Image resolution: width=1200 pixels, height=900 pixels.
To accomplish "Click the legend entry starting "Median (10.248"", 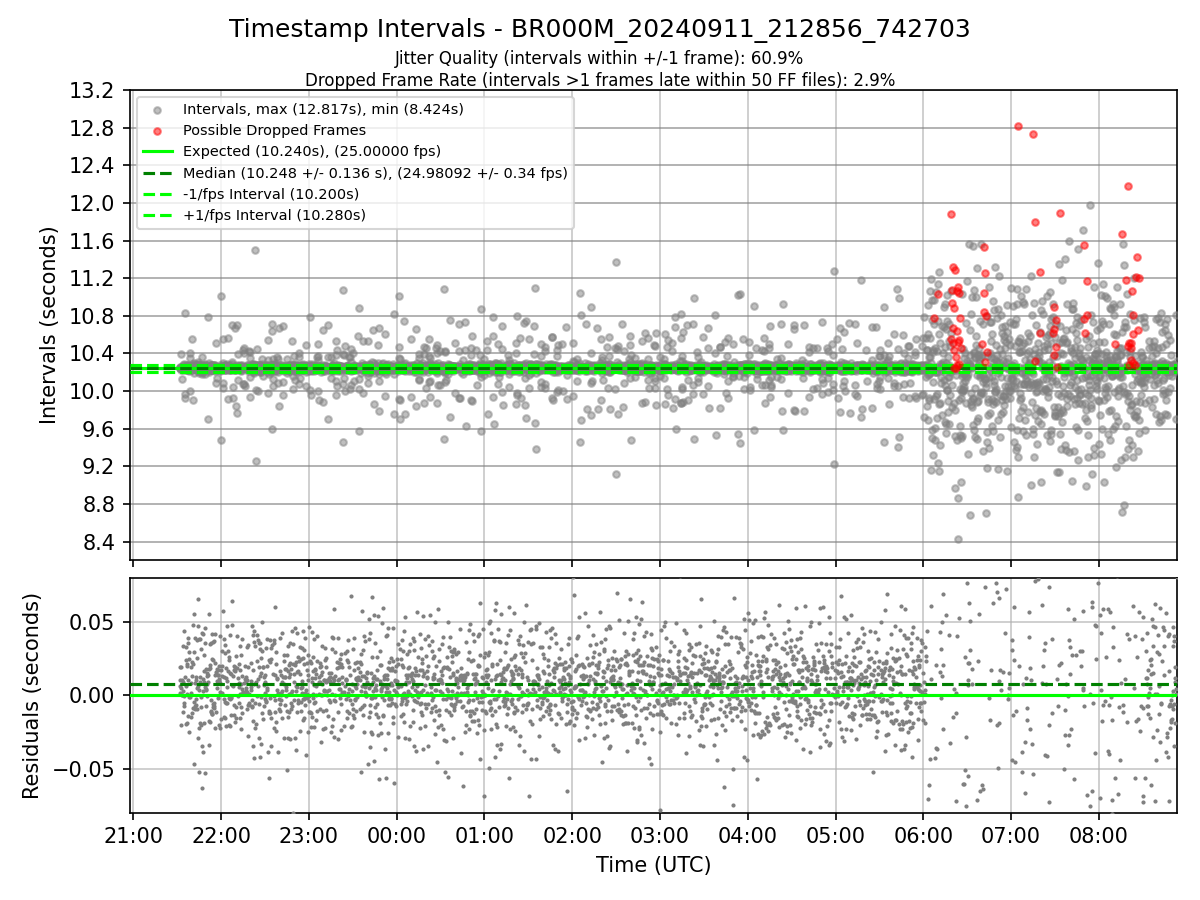I will point(375,173).
